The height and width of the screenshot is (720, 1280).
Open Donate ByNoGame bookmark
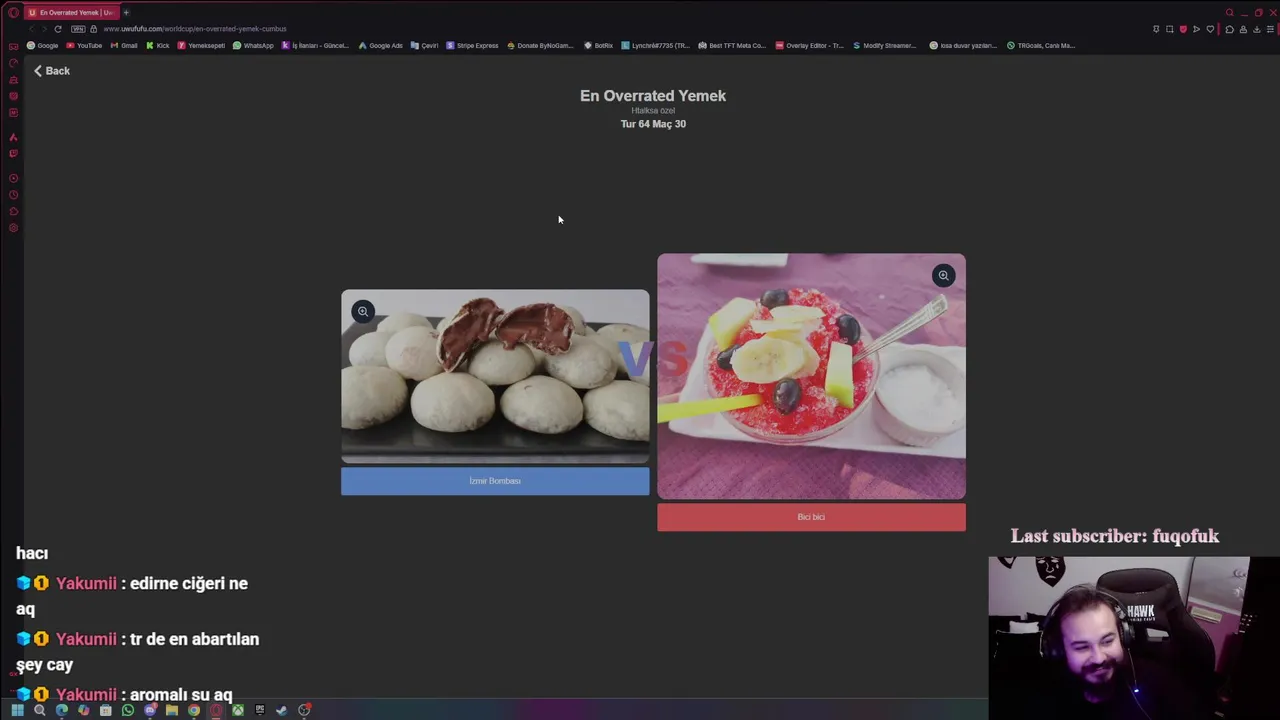pos(541,45)
